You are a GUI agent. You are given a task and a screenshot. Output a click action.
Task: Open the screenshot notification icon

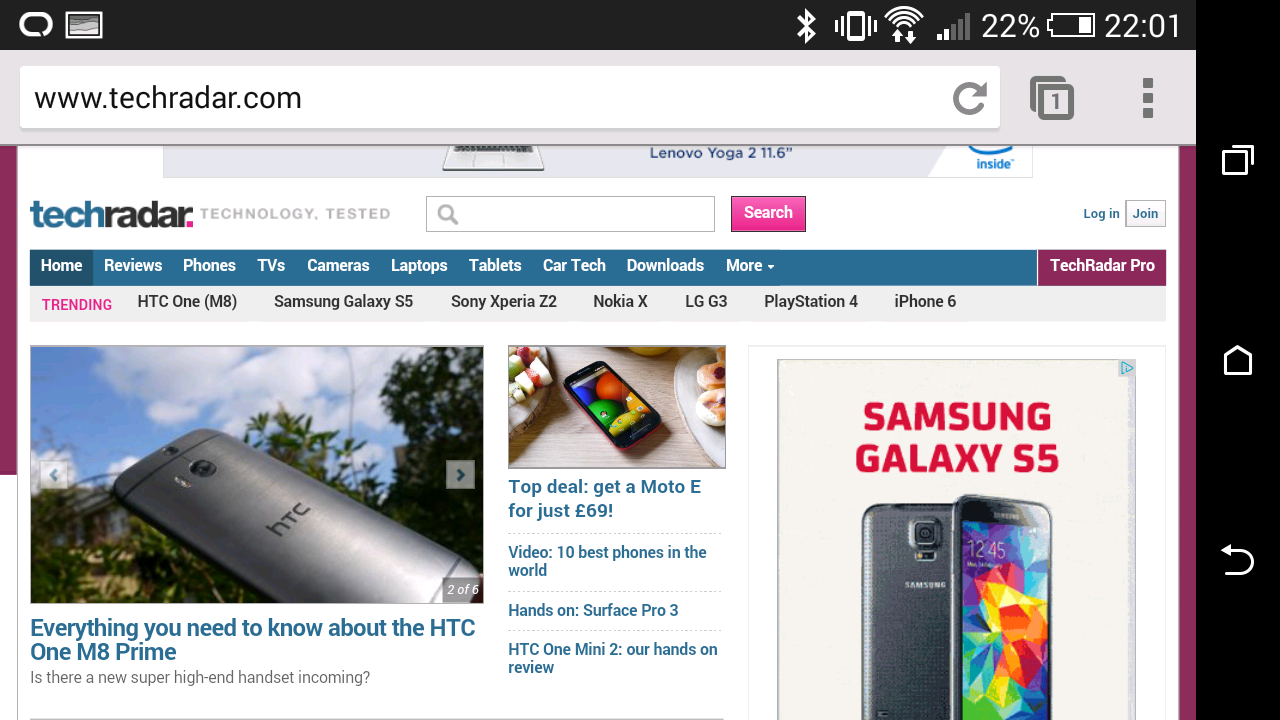pos(84,25)
